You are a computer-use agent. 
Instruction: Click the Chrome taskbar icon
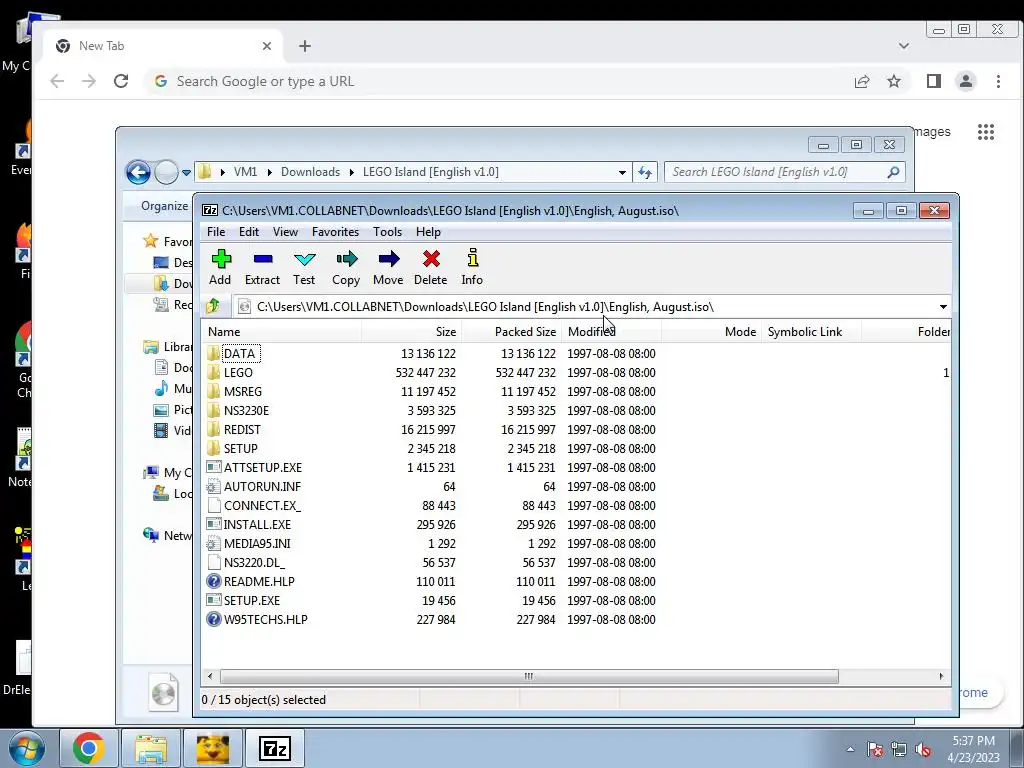[89, 748]
